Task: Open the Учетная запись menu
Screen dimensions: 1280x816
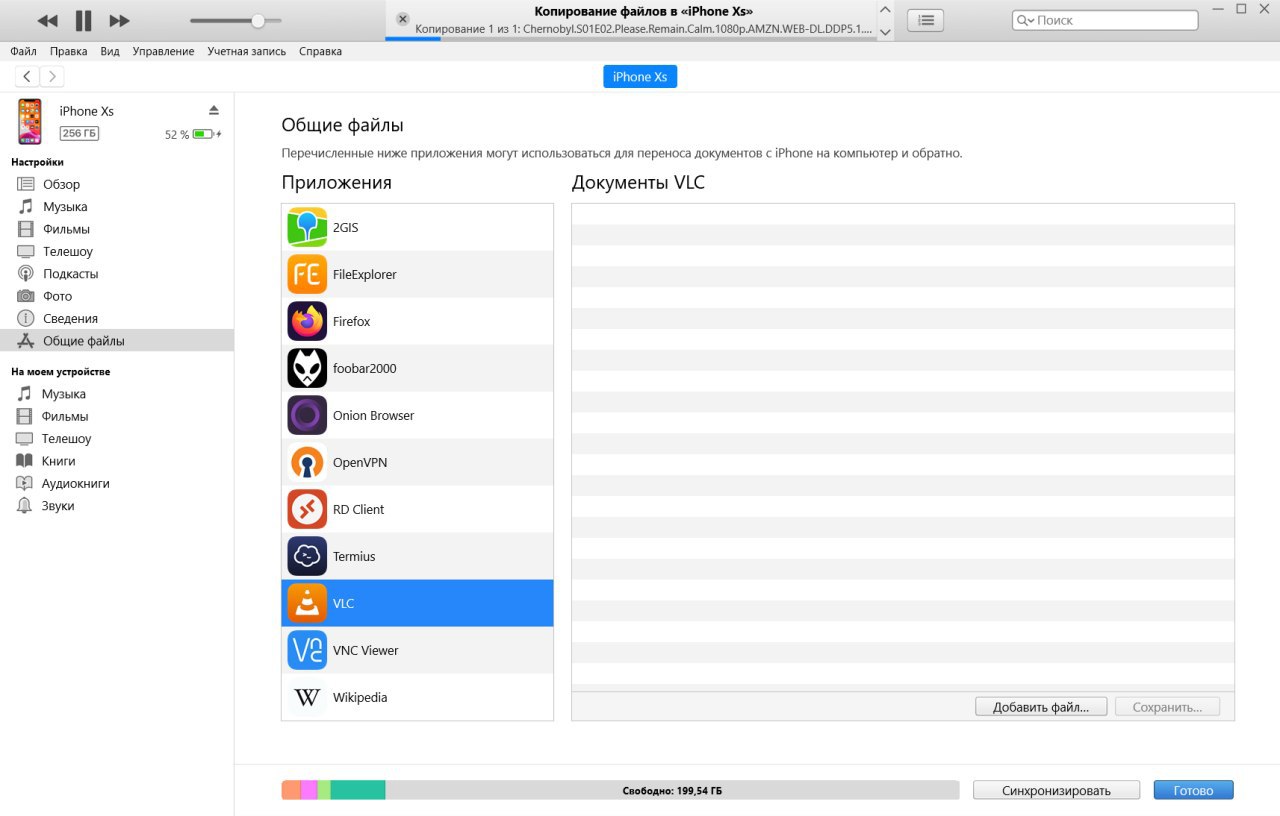Action: [x=246, y=51]
